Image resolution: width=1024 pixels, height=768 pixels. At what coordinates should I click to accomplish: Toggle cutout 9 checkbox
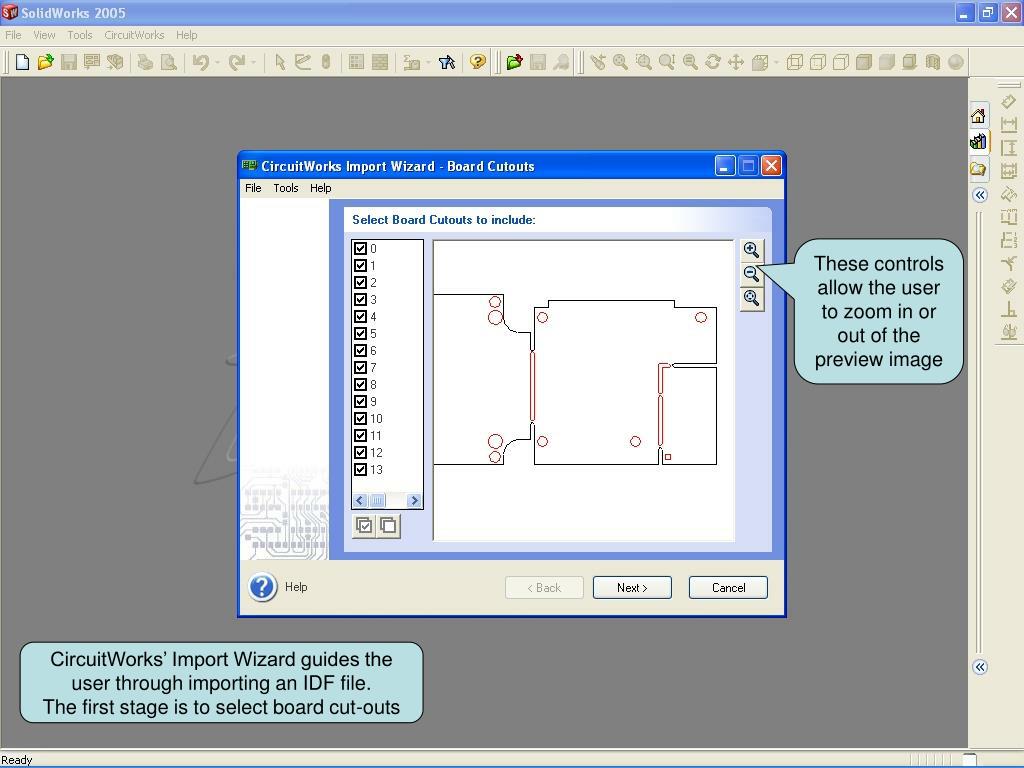pos(360,402)
